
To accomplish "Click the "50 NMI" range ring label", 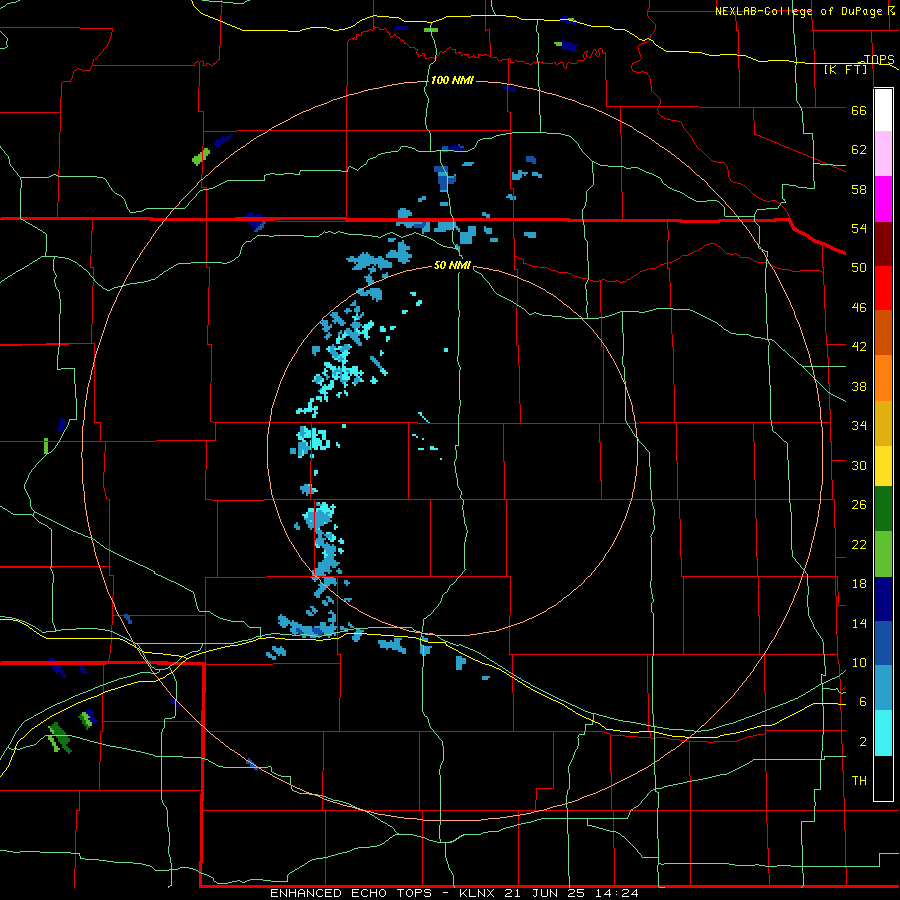I will 452,265.
